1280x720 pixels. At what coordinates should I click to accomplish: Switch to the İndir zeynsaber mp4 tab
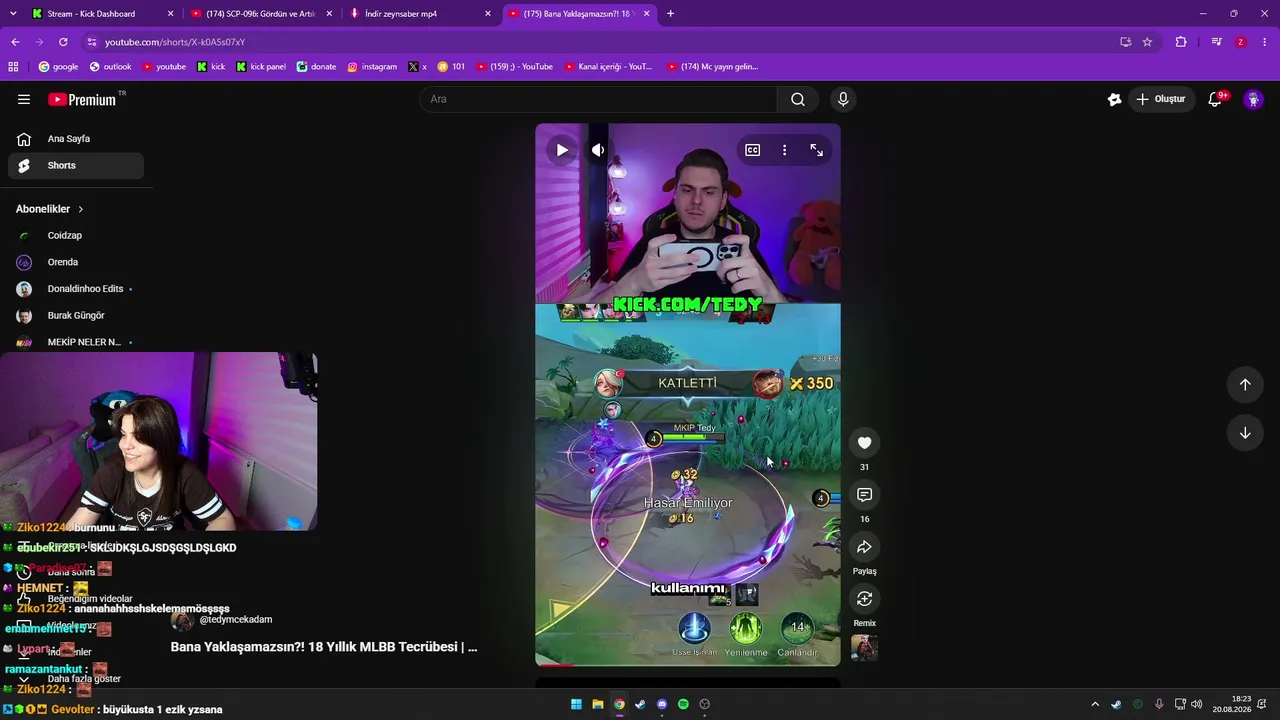click(x=421, y=14)
